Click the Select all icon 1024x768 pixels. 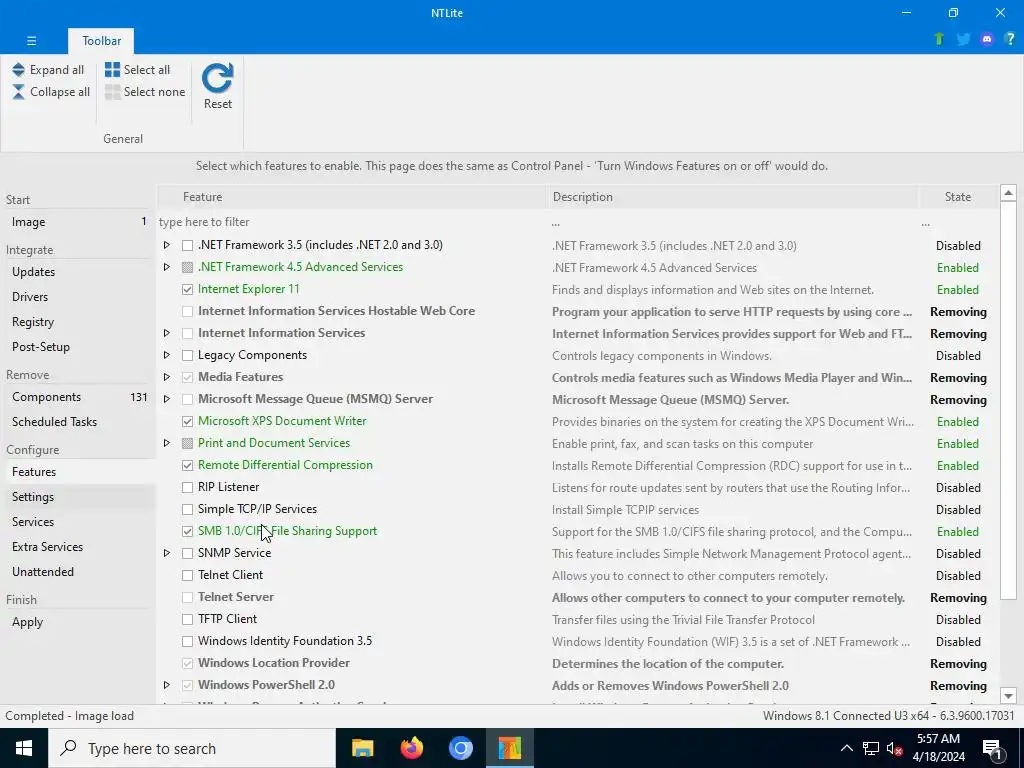(112, 70)
